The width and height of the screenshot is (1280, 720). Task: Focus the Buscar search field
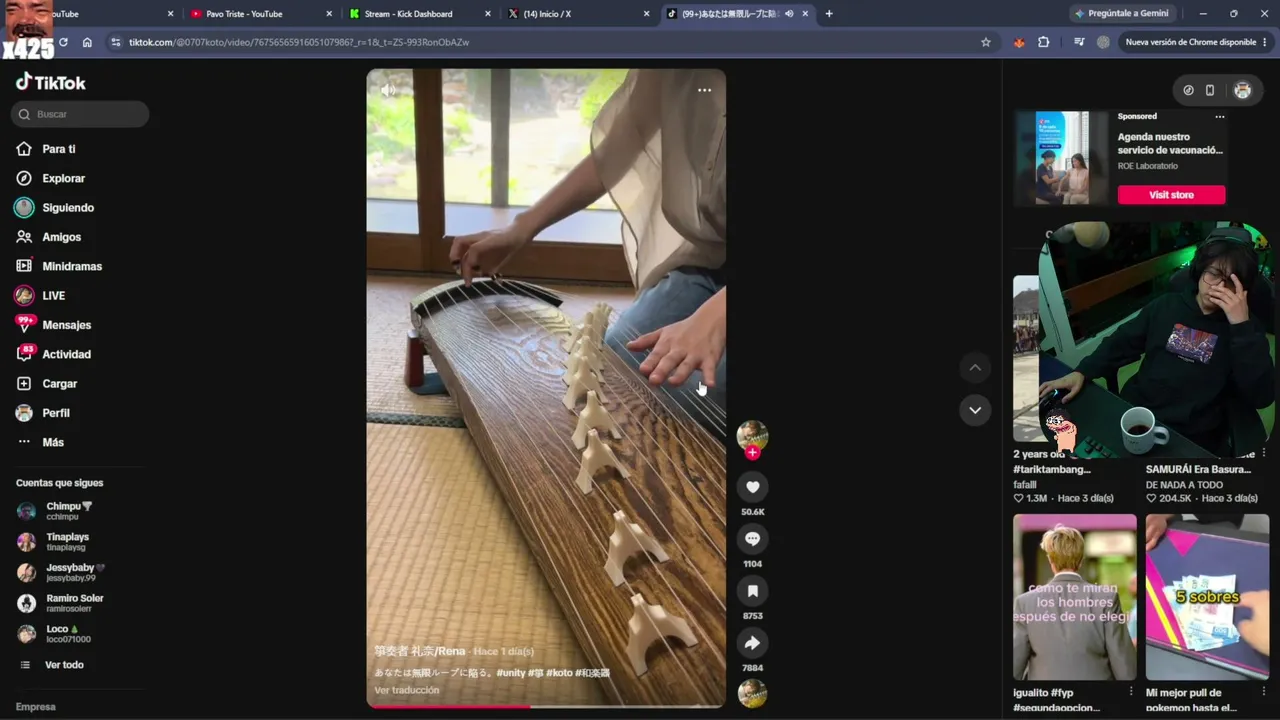point(80,114)
